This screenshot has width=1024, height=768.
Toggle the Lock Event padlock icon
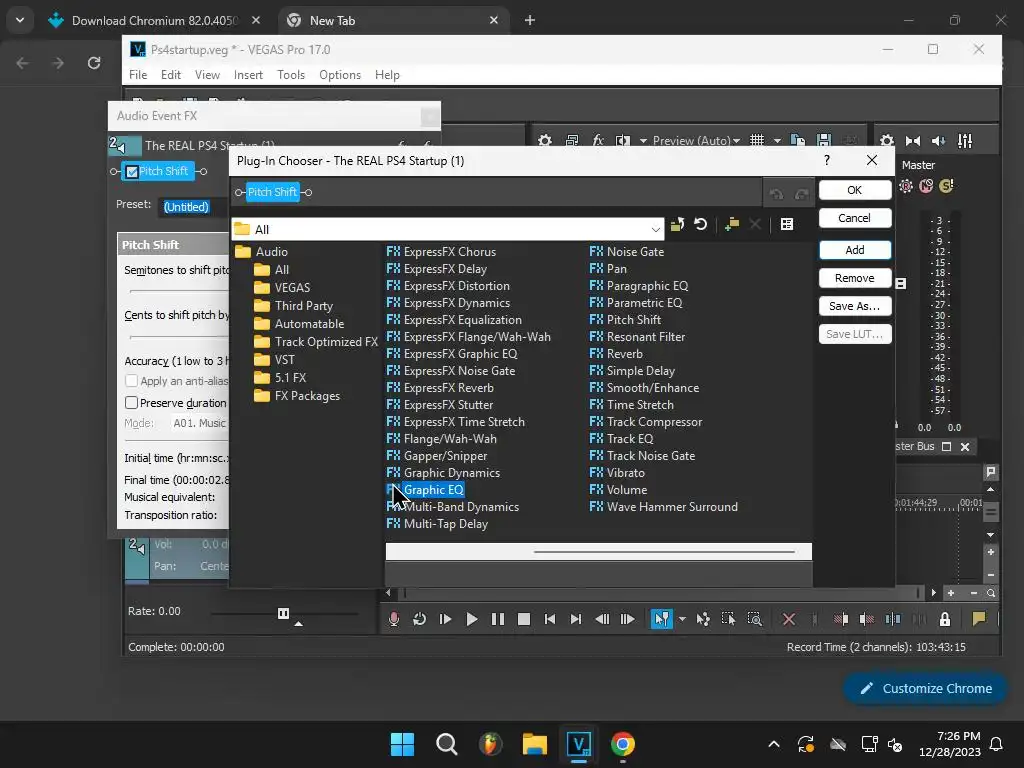[944, 618]
